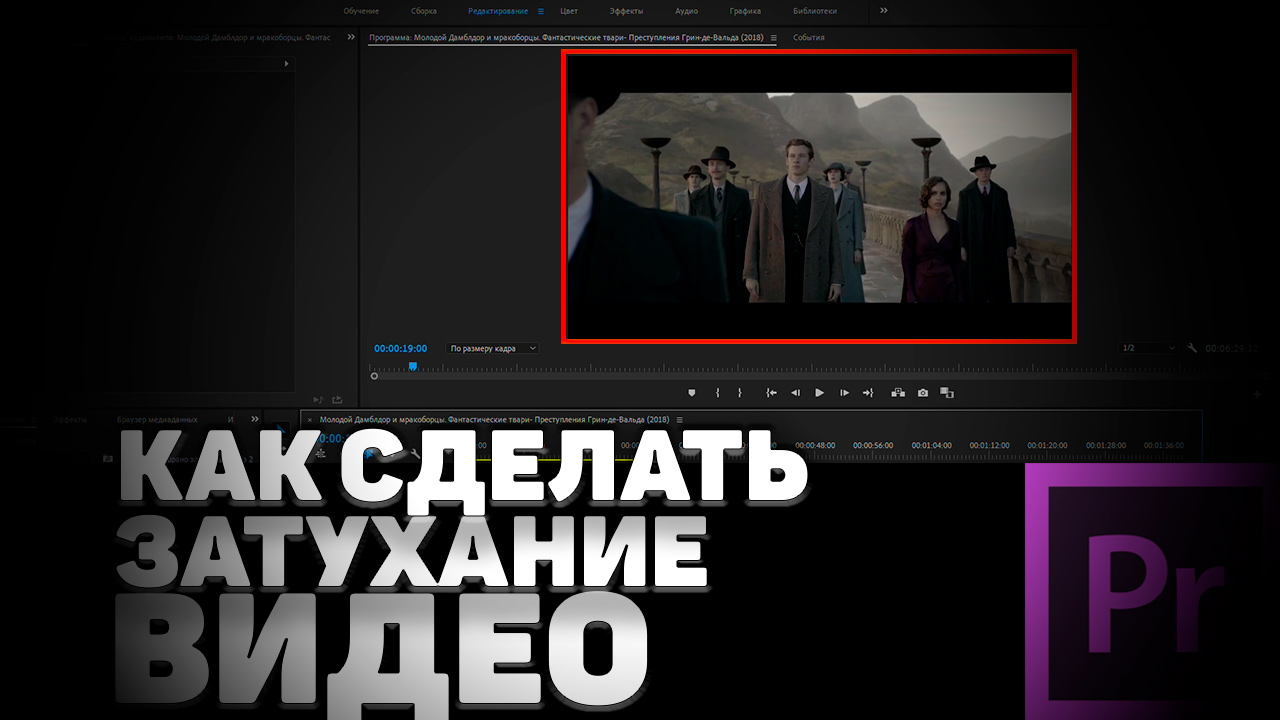Switch to the Графика workspace
1280x720 pixels.
click(x=745, y=11)
